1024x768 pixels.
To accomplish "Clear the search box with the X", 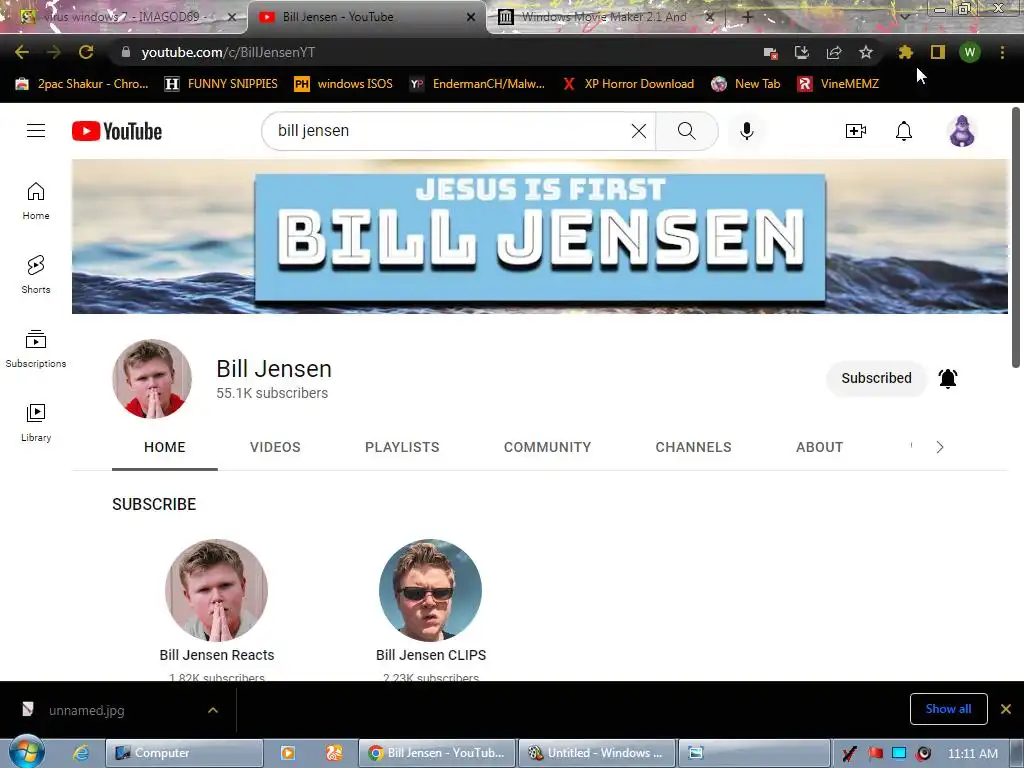I will (x=639, y=131).
